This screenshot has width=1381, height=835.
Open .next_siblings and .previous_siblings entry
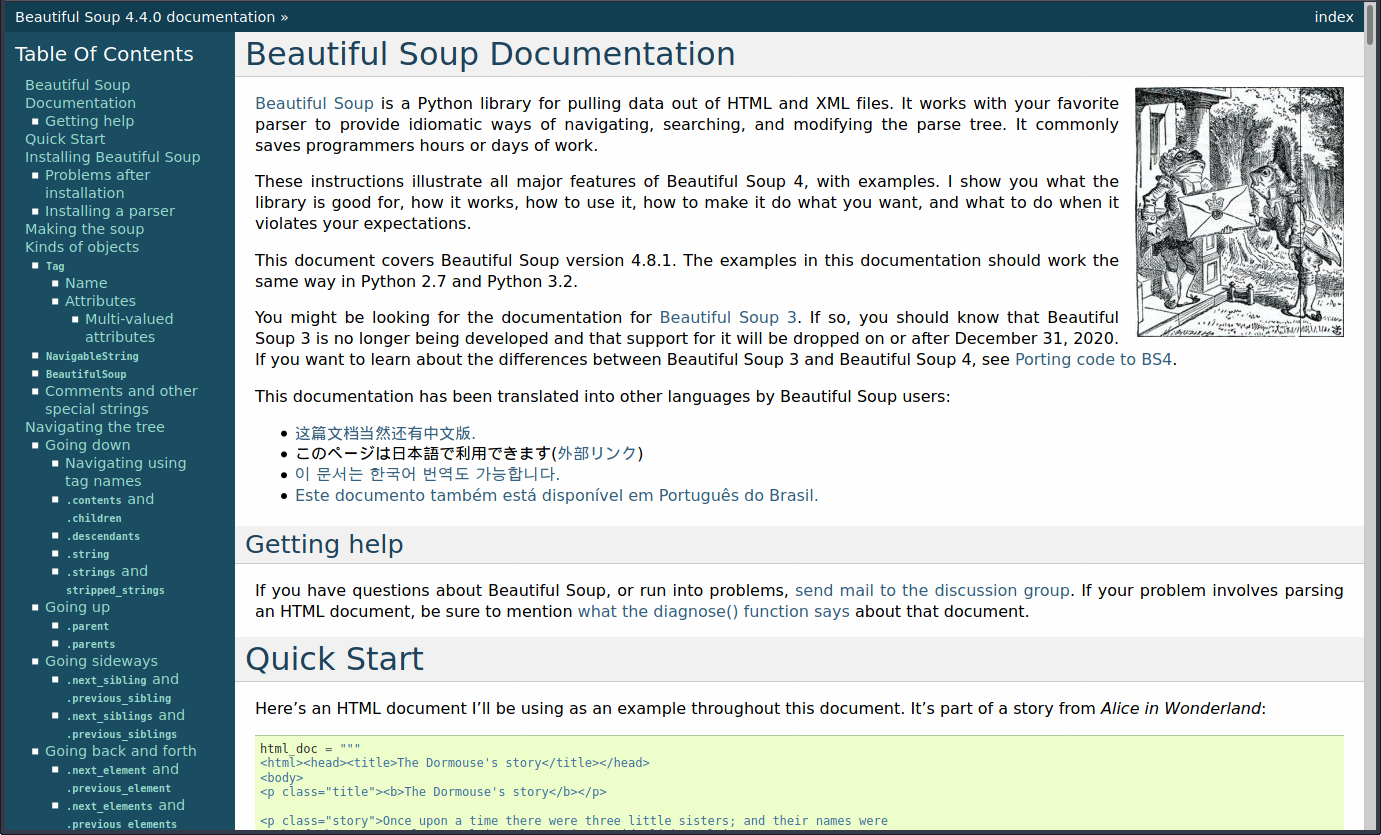tap(125, 724)
